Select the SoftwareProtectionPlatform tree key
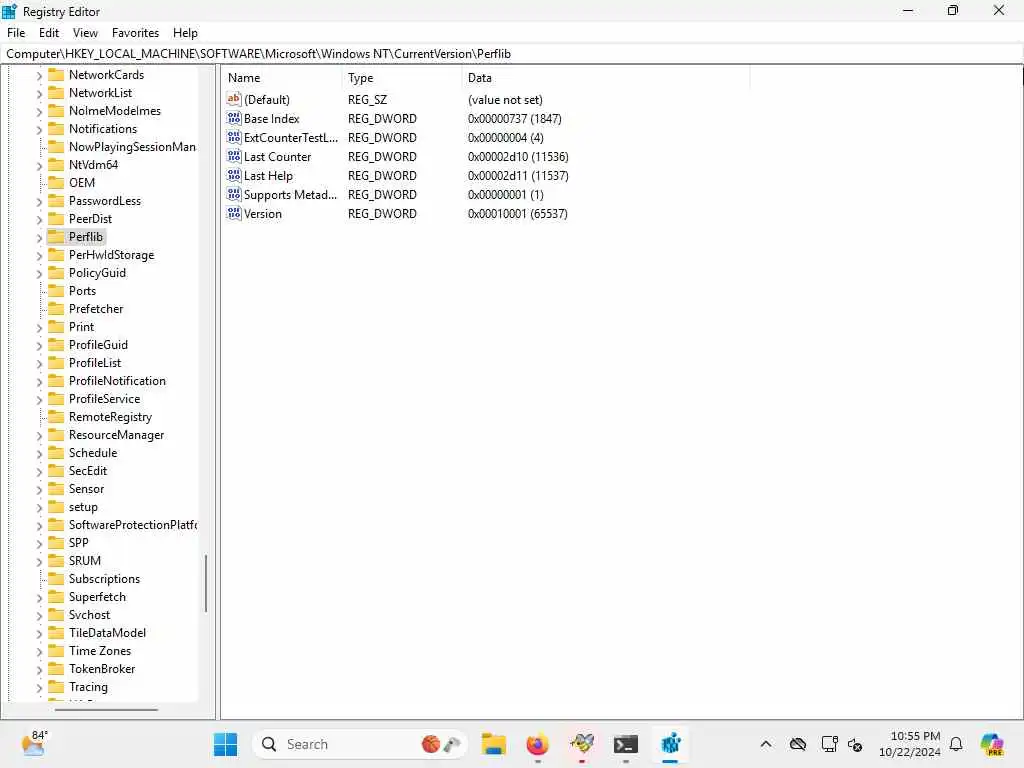Image resolution: width=1024 pixels, height=768 pixels. tap(133, 525)
